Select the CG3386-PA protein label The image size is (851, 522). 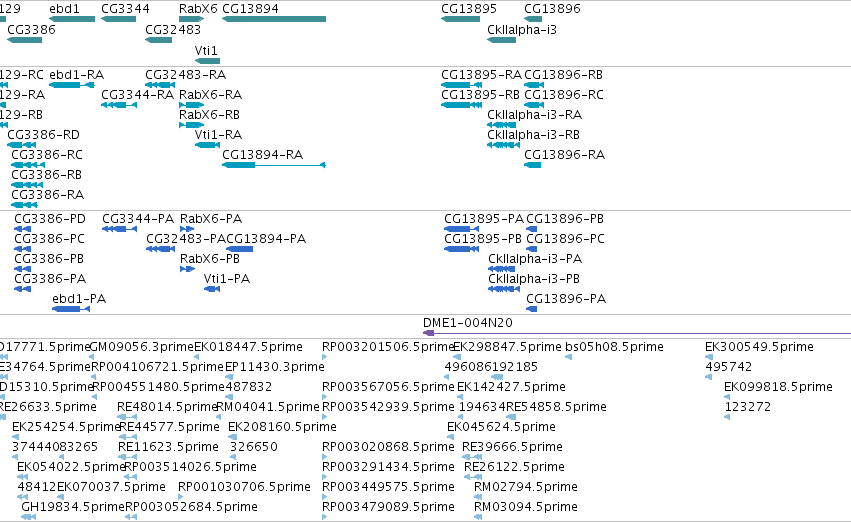point(50,279)
